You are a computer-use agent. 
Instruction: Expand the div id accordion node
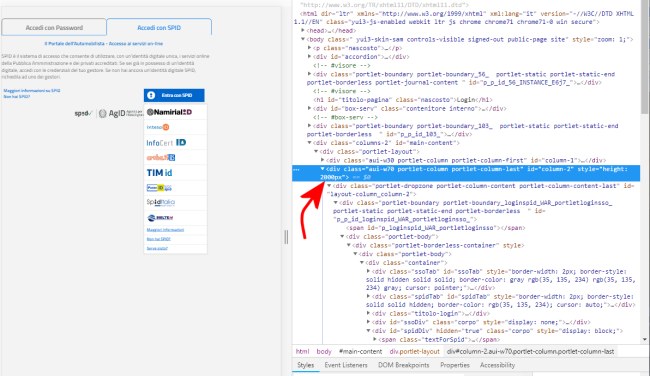[x=309, y=56]
